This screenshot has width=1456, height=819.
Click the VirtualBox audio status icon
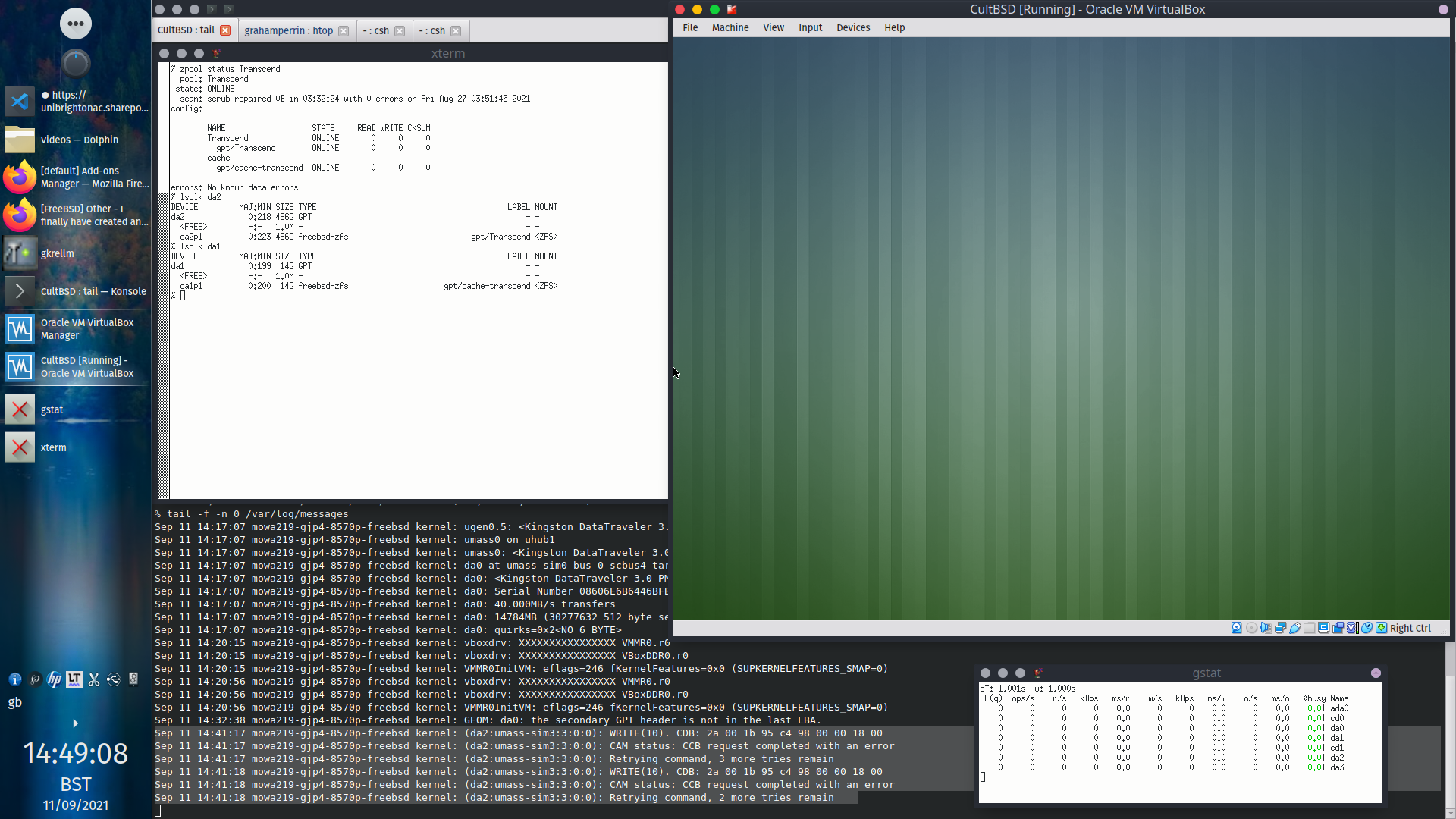point(1266,628)
